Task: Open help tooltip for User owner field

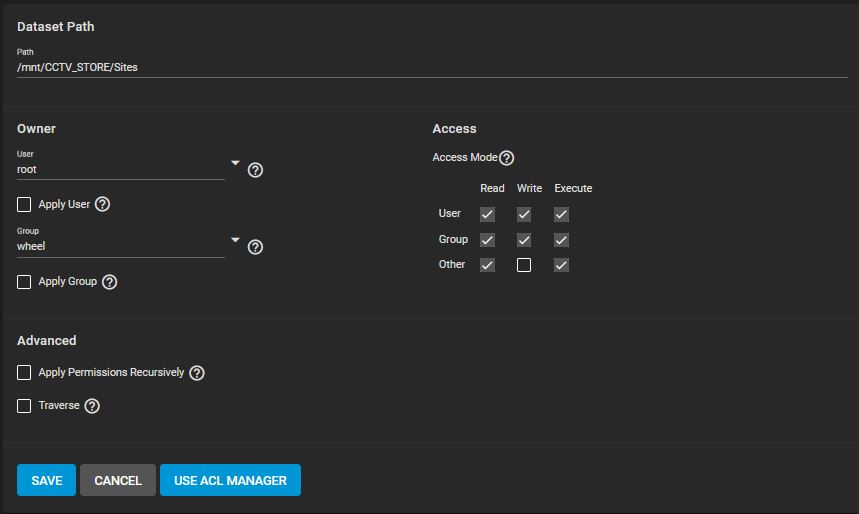Action: click(x=255, y=170)
